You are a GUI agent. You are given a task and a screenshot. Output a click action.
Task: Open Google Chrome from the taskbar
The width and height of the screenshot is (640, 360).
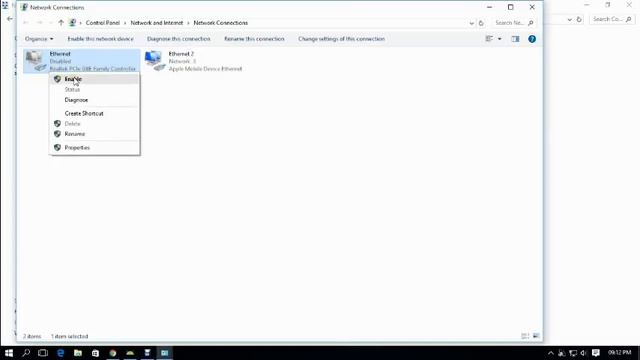click(113, 353)
